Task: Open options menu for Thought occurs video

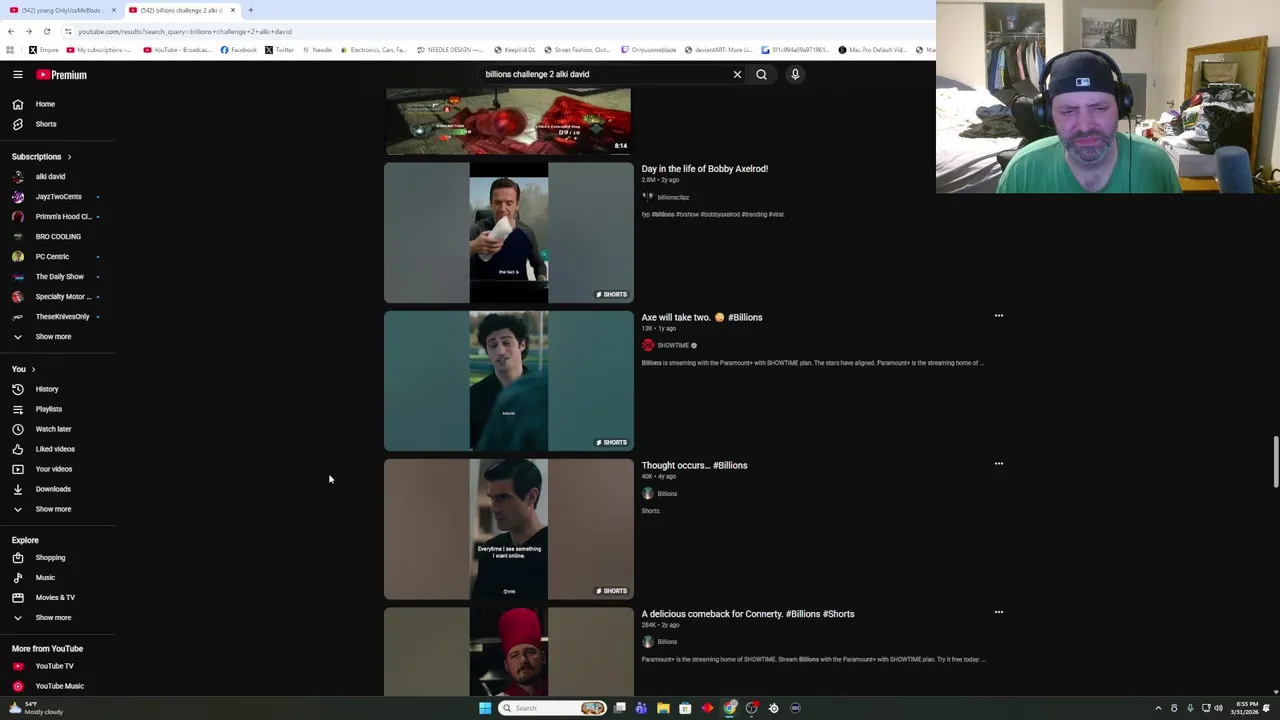Action: (998, 464)
